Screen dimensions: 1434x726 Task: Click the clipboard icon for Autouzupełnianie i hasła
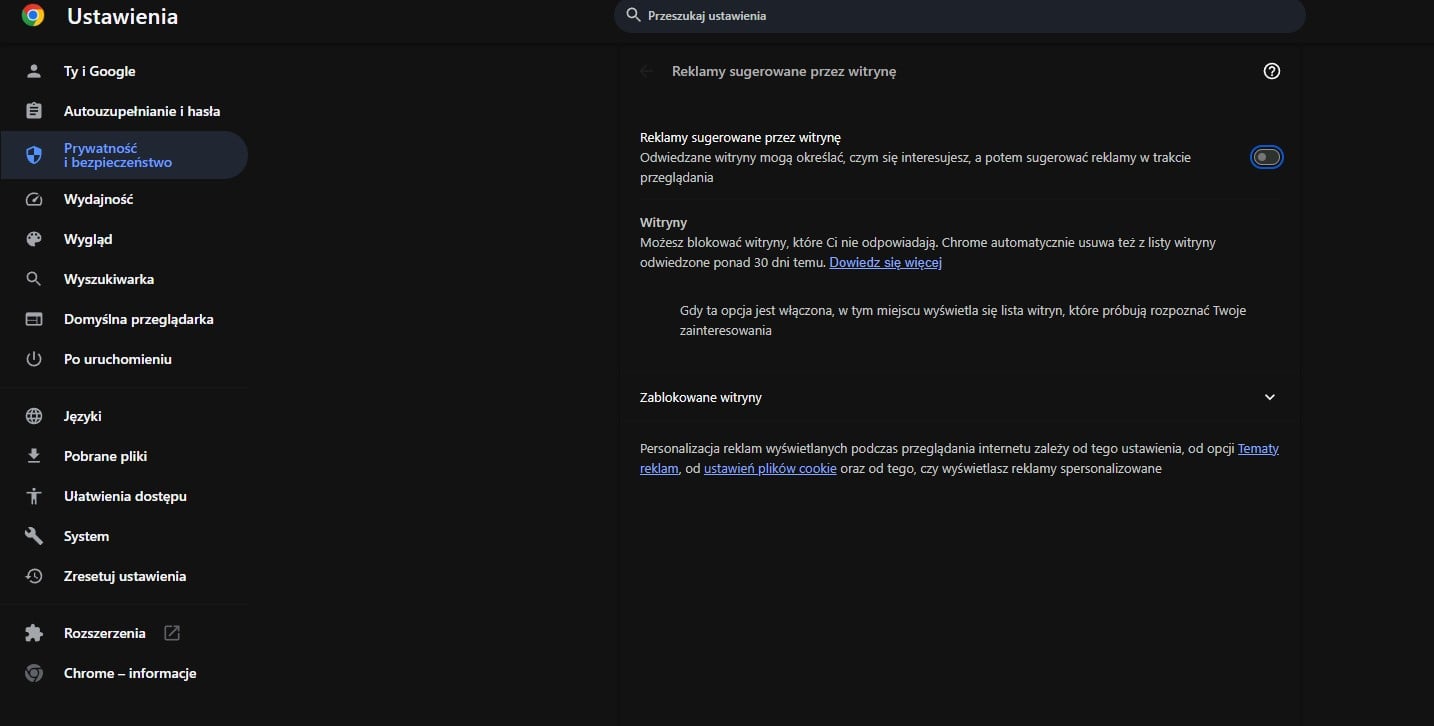34,111
